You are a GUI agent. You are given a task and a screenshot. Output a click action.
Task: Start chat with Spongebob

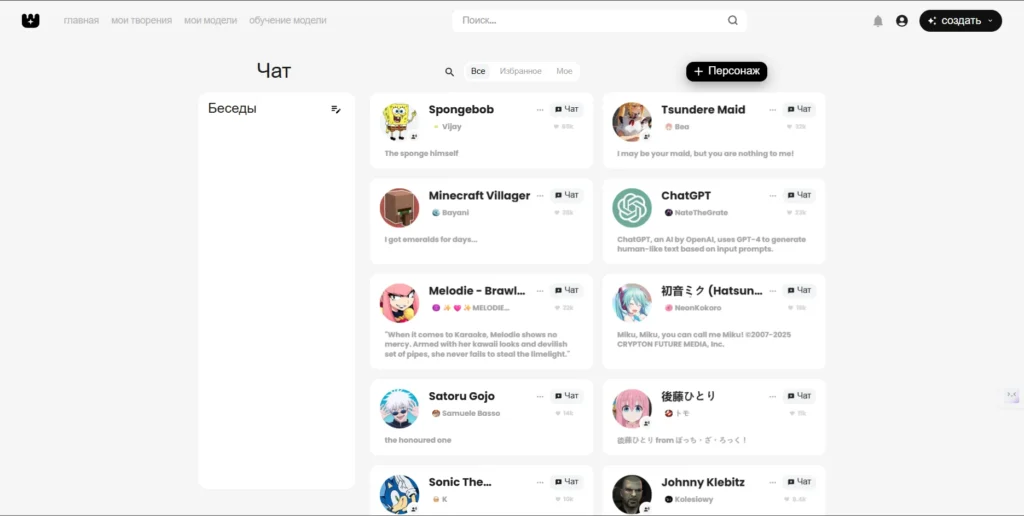[567, 110]
